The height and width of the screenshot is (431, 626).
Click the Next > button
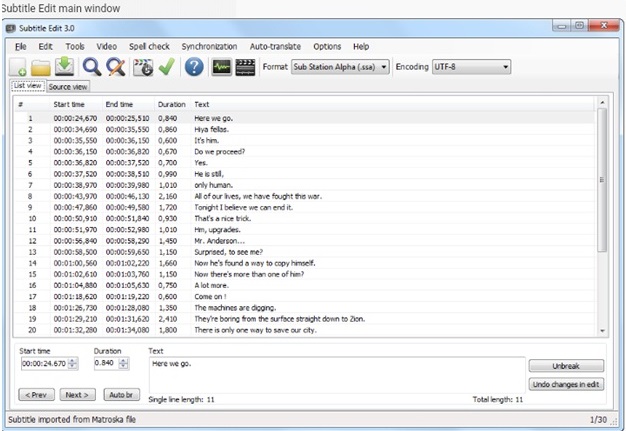point(76,395)
